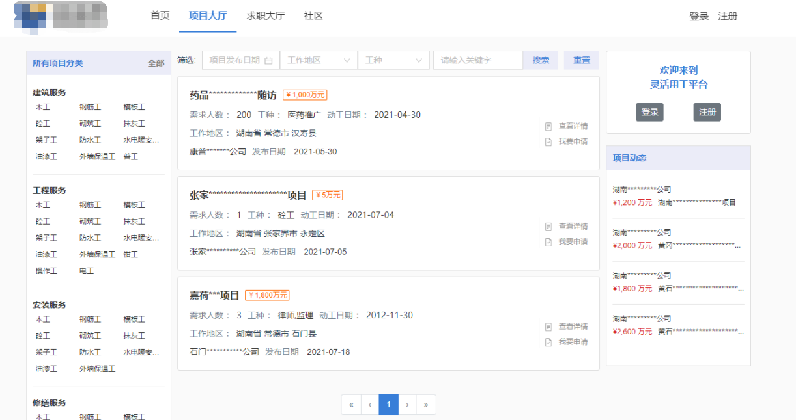Open the 工种 filter dropdown
796x420 pixels.
point(394,60)
